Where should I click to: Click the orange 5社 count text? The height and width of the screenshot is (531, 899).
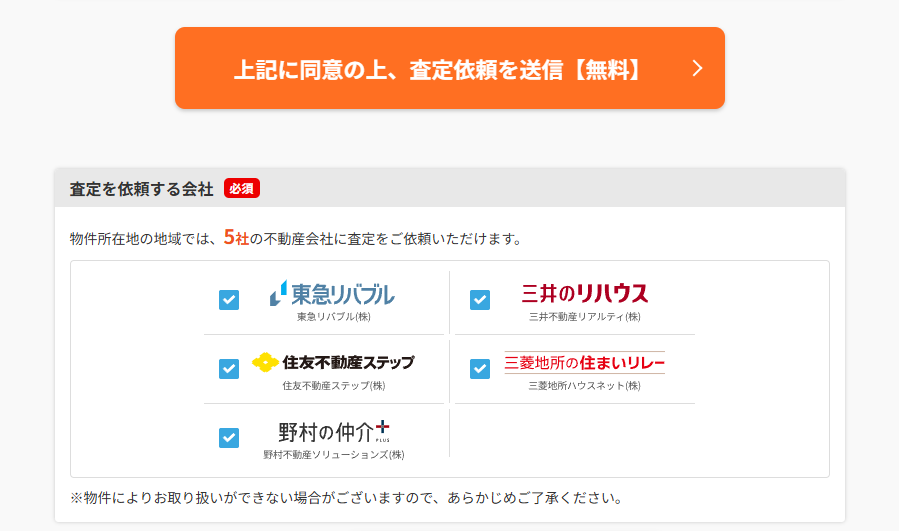[x=236, y=237]
